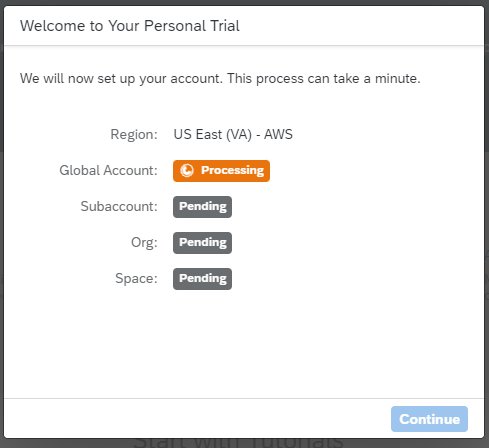489x448 pixels.
Task: Click the Subaccount Pending status badge
Action: point(202,207)
